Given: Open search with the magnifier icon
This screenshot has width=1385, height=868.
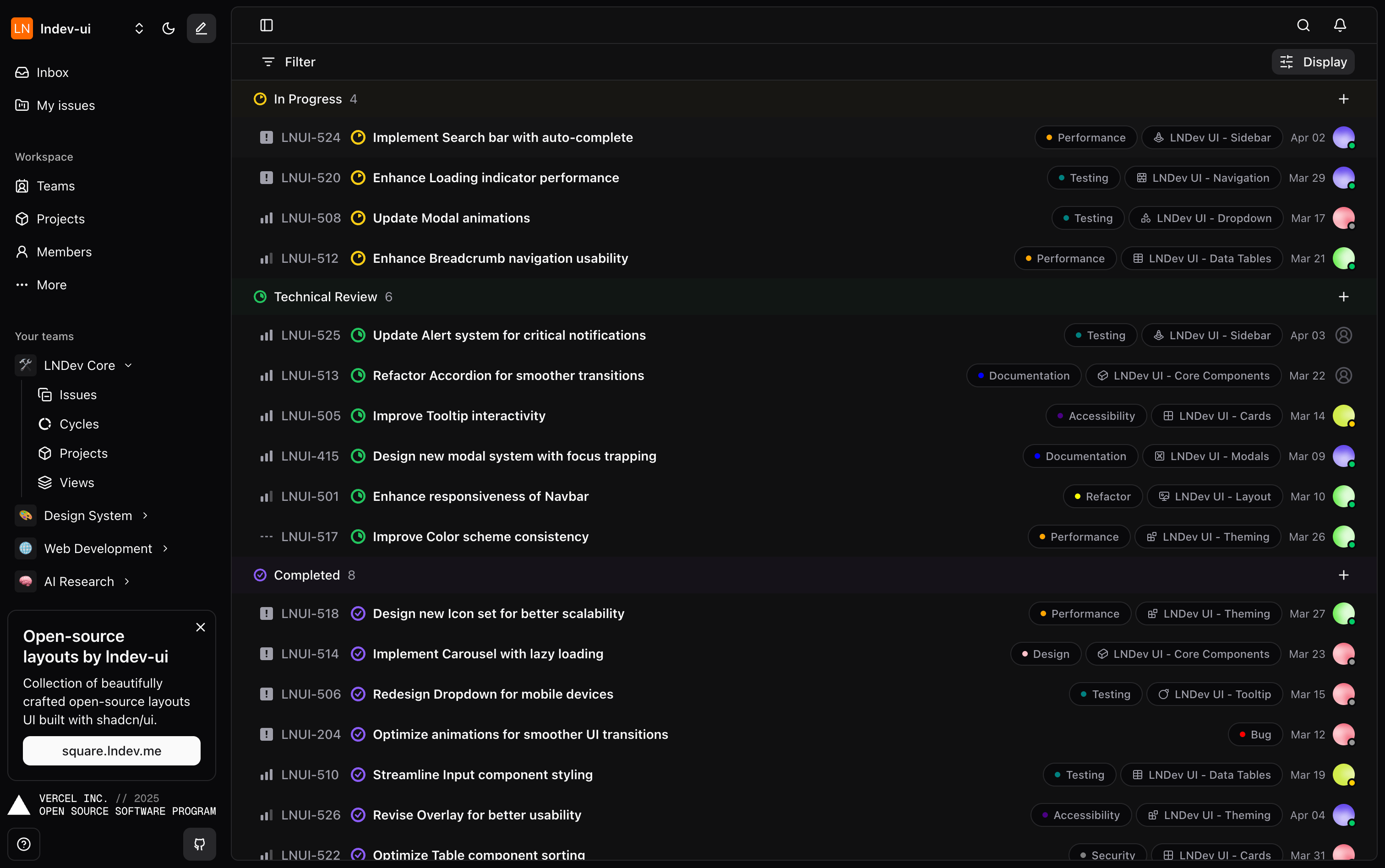Looking at the screenshot, I should [1303, 25].
